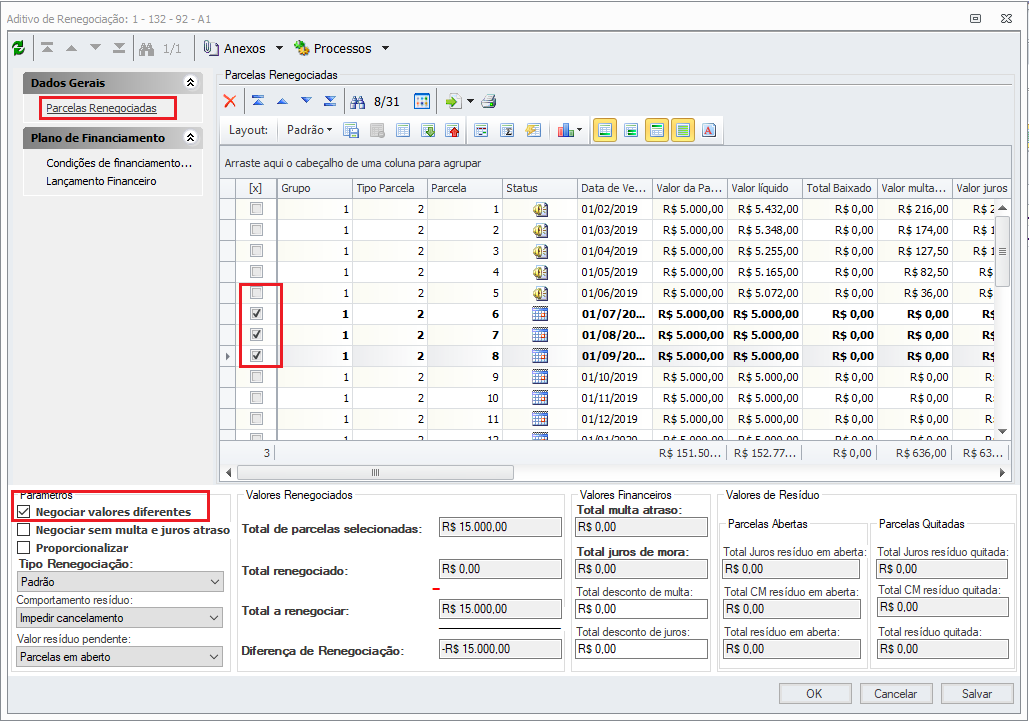Open the Parcelas Renegociadas link
Viewport: 1029px width, 721px height.
point(101,108)
